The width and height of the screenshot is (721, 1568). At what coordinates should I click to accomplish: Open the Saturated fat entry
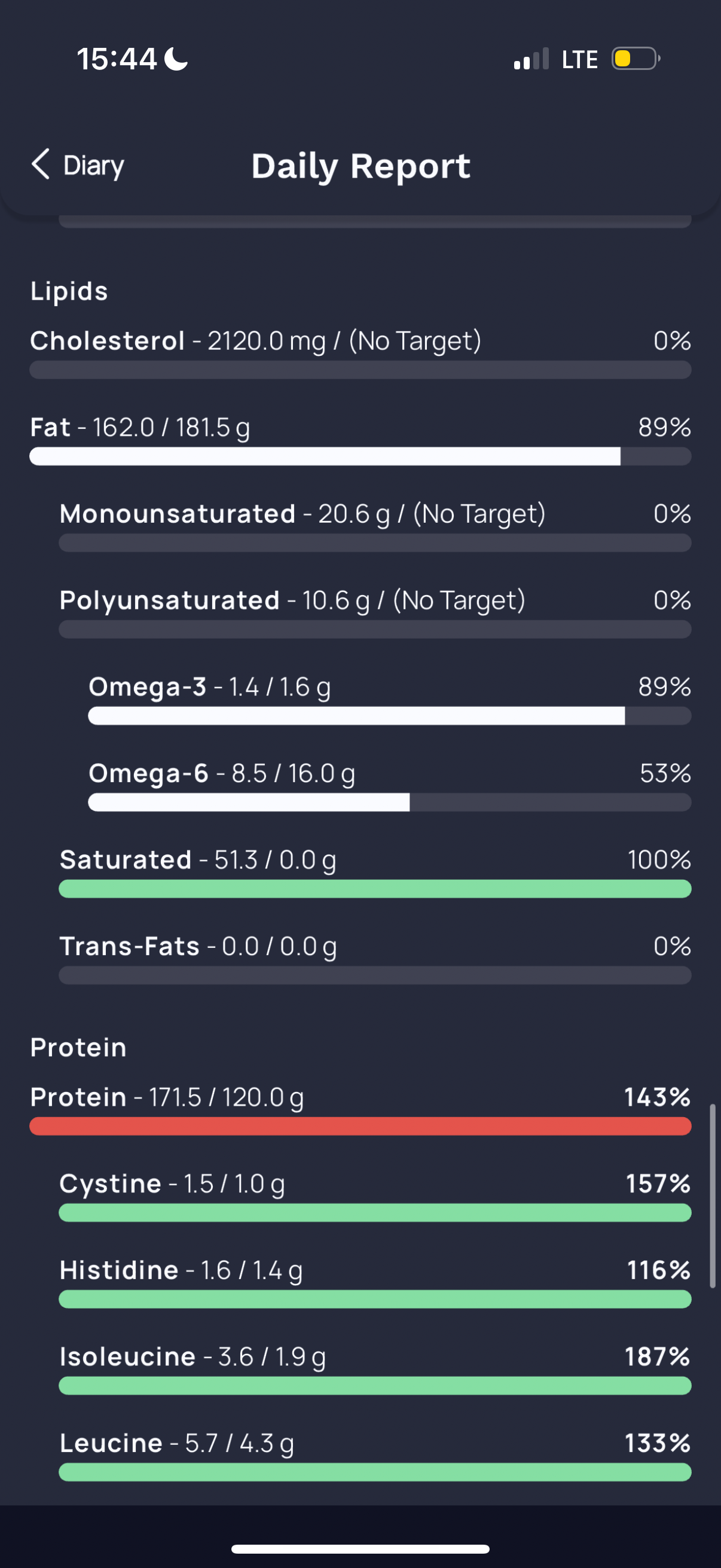(x=375, y=872)
